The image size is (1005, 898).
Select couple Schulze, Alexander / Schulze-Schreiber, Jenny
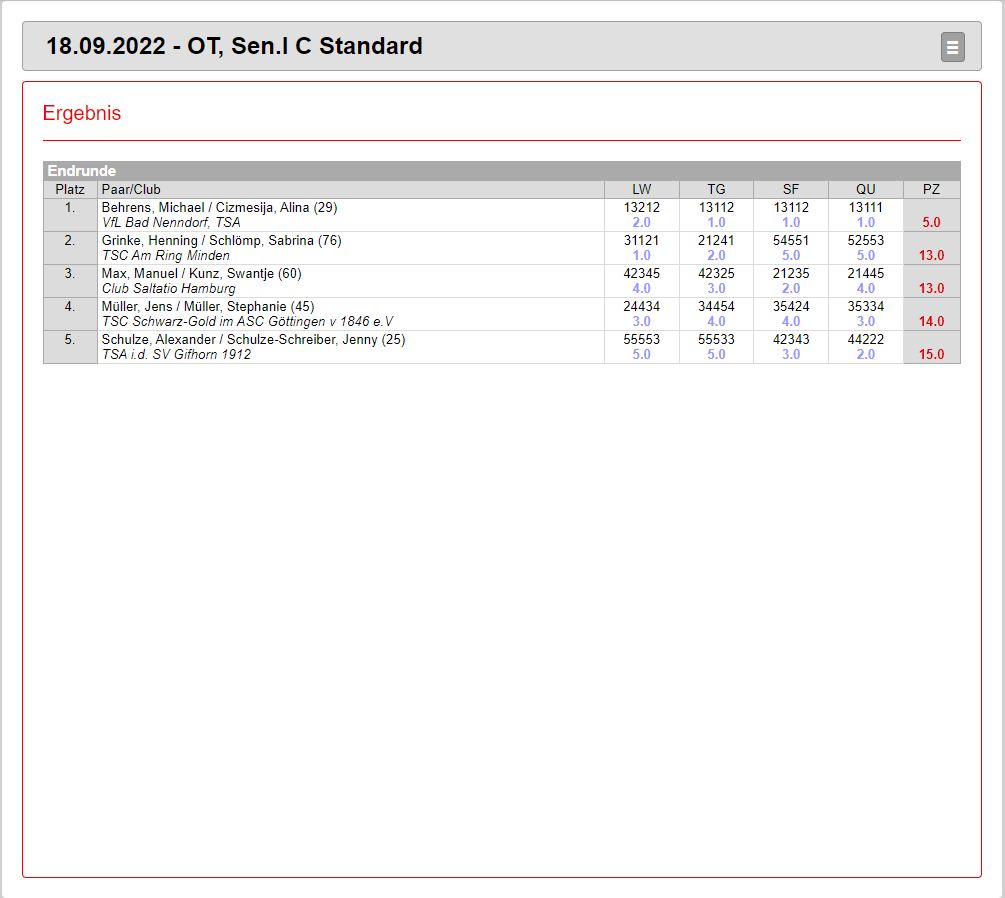[253, 339]
